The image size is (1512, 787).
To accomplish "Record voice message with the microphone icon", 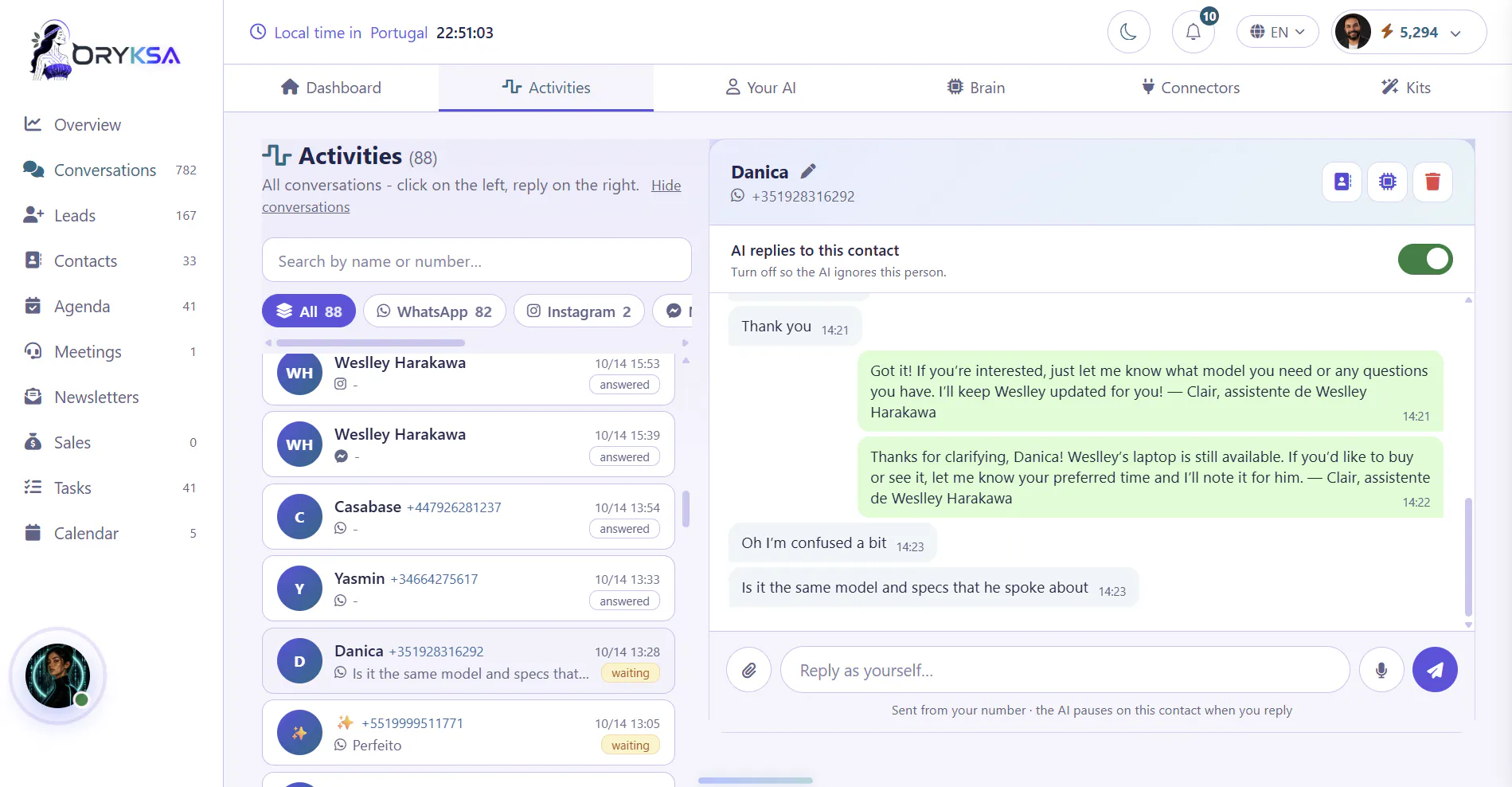I will (1381, 670).
